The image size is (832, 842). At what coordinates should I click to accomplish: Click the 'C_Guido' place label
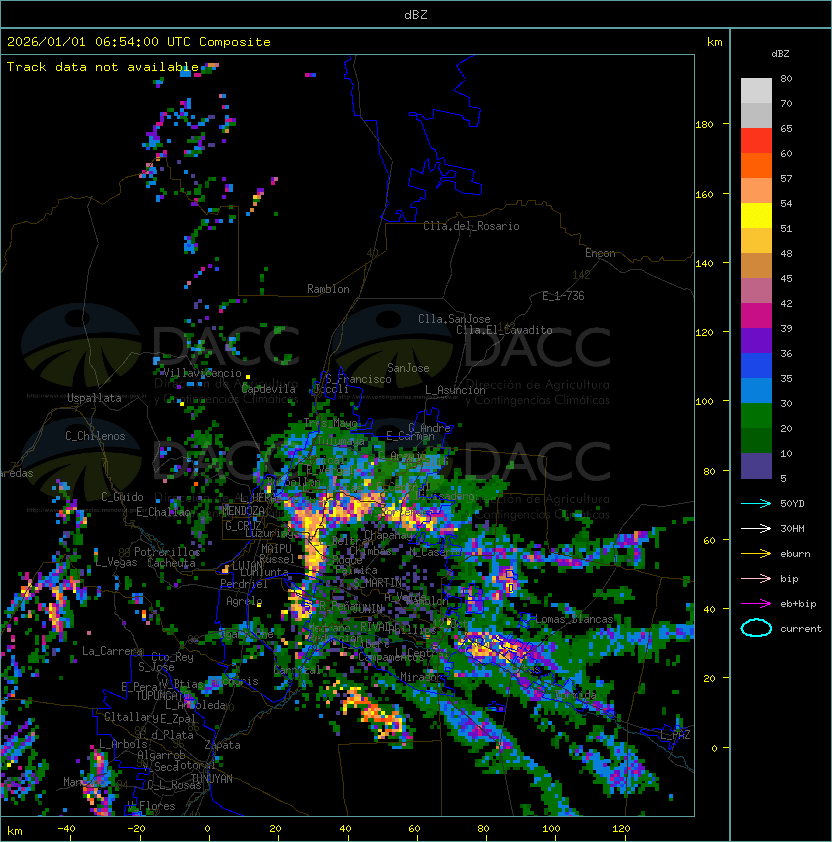click(122, 497)
